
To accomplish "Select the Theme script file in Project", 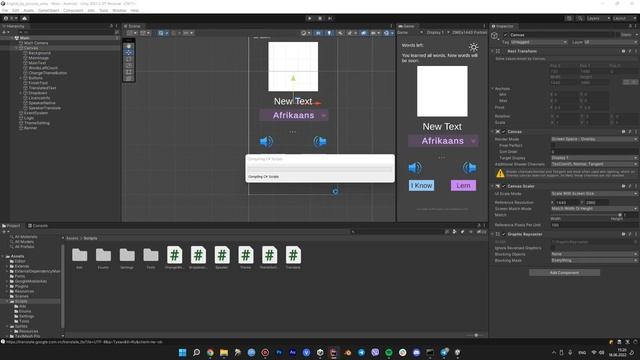I will tap(246, 256).
